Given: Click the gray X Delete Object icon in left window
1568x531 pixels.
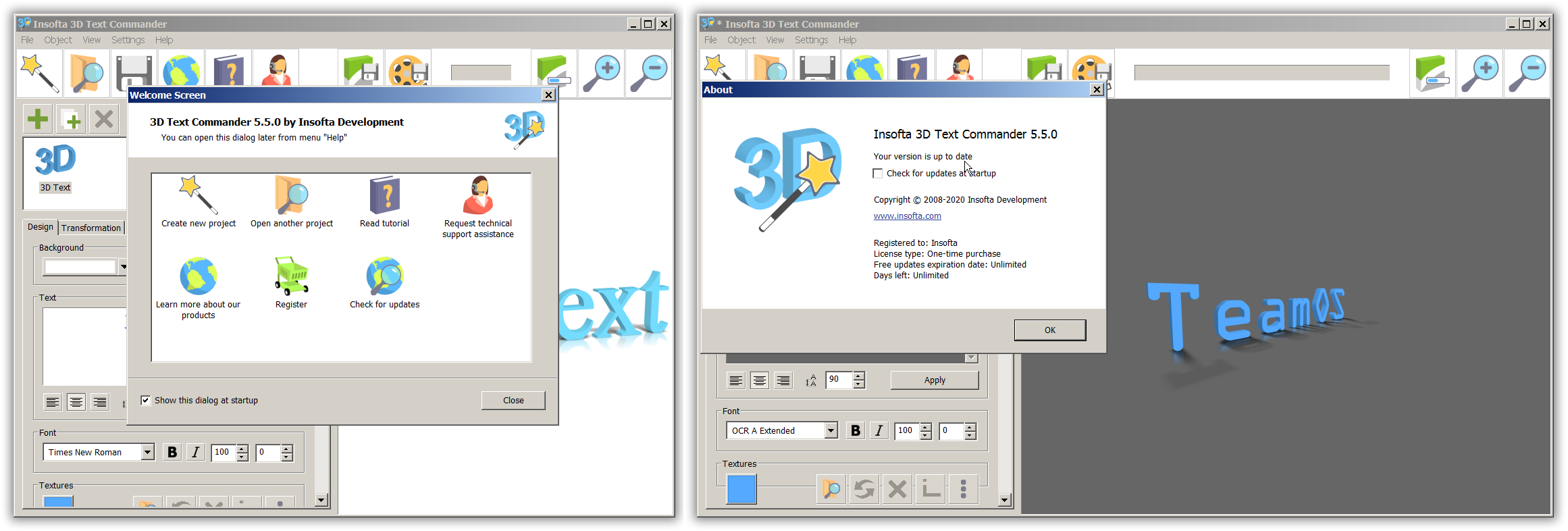Looking at the screenshot, I should pyautogui.click(x=104, y=120).
